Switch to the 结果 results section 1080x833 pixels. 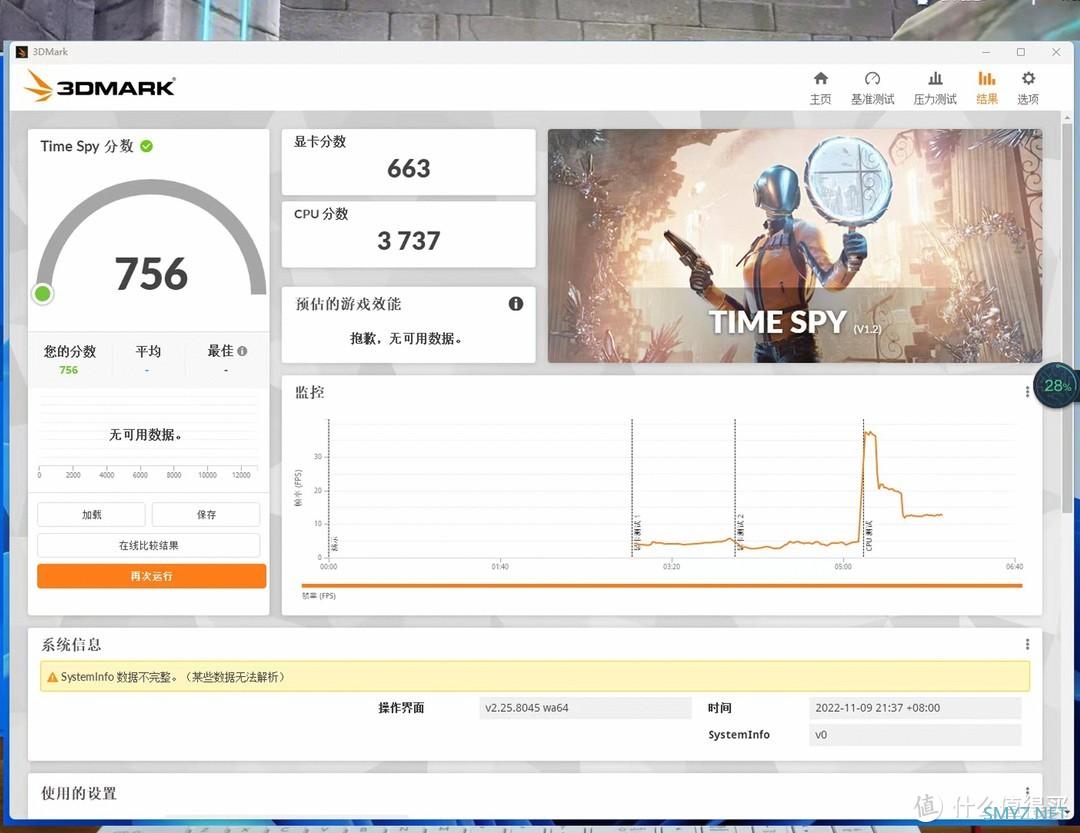point(987,88)
